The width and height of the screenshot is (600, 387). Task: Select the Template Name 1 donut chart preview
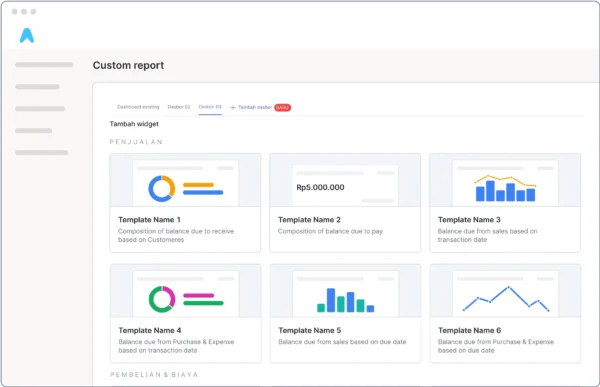pyautogui.click(x=186, y=181)
